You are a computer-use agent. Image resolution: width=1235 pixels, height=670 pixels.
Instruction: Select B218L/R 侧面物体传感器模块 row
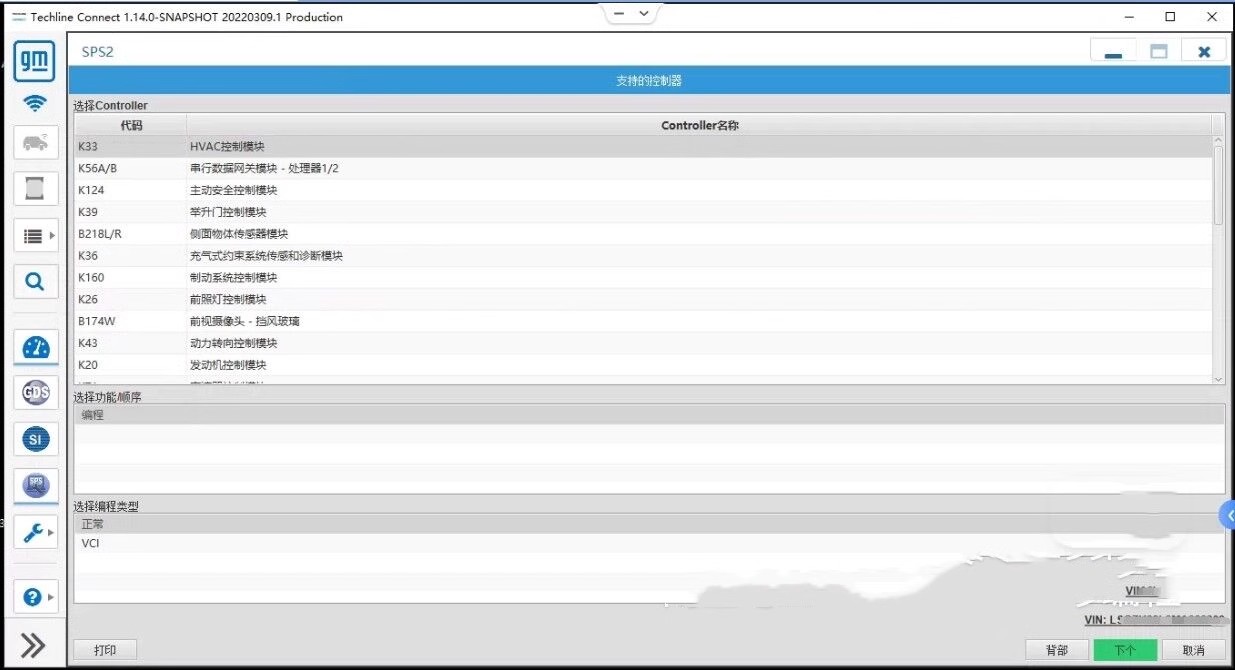pyautogui.click(x=643, y=233)
